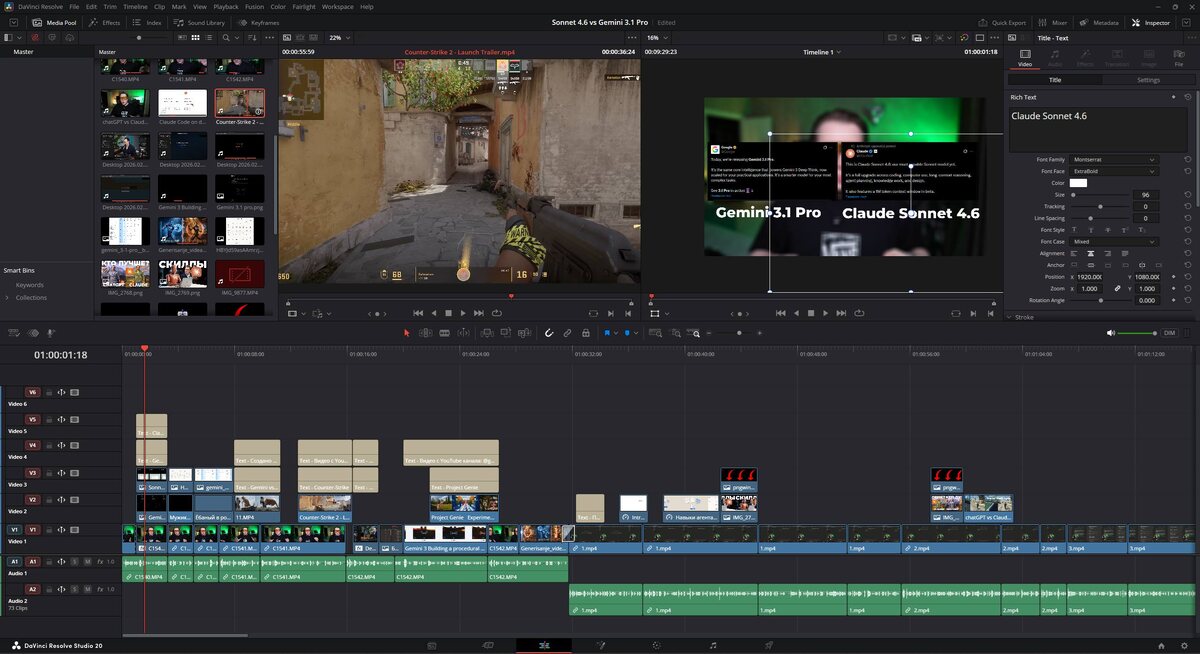Viewport: 1200px width, 654px height.
Task: Select the Selection Mode arrow tool
Action: click(x=406, y=333)
